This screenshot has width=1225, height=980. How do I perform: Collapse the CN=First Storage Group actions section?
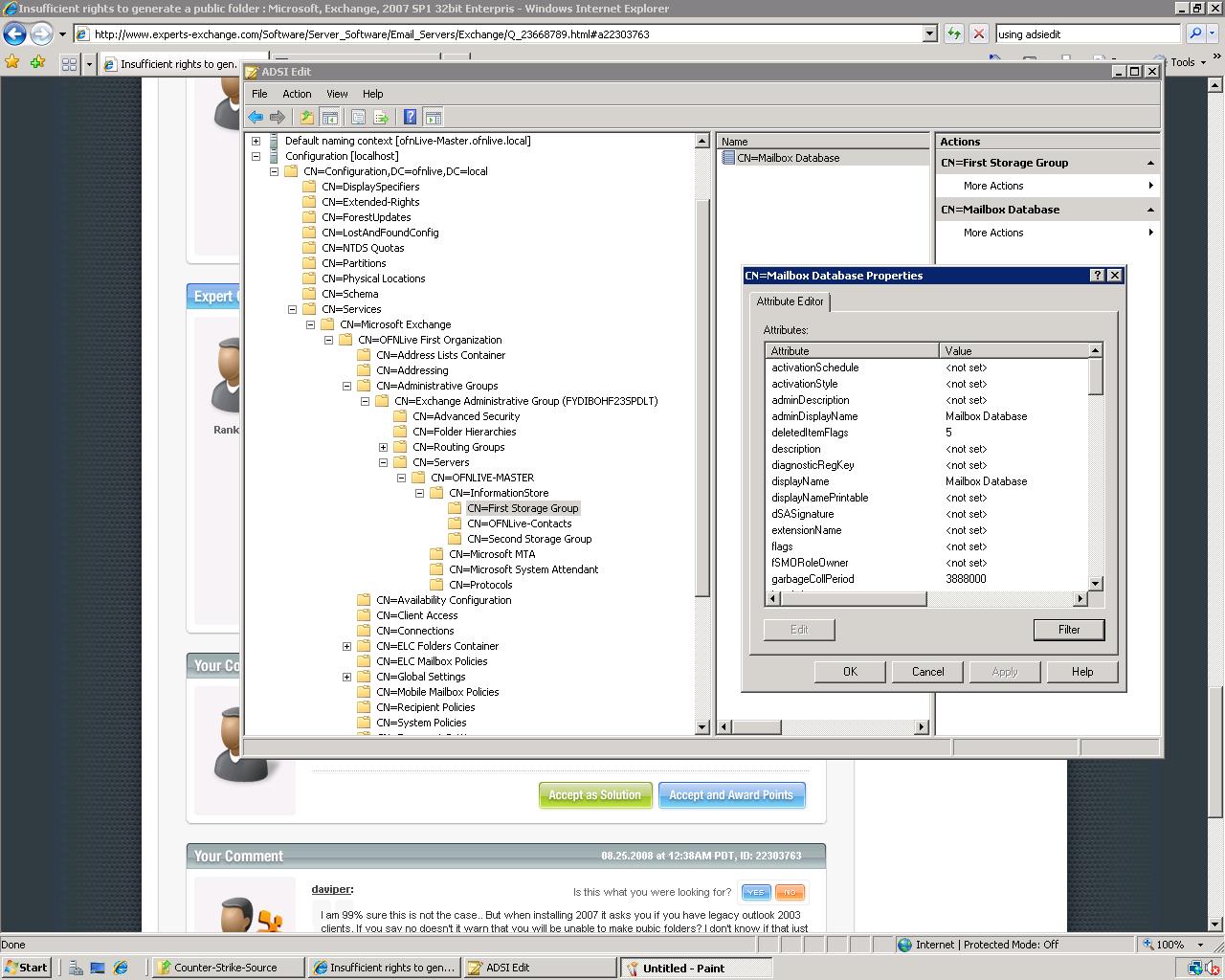click(x=1150, y=163)
